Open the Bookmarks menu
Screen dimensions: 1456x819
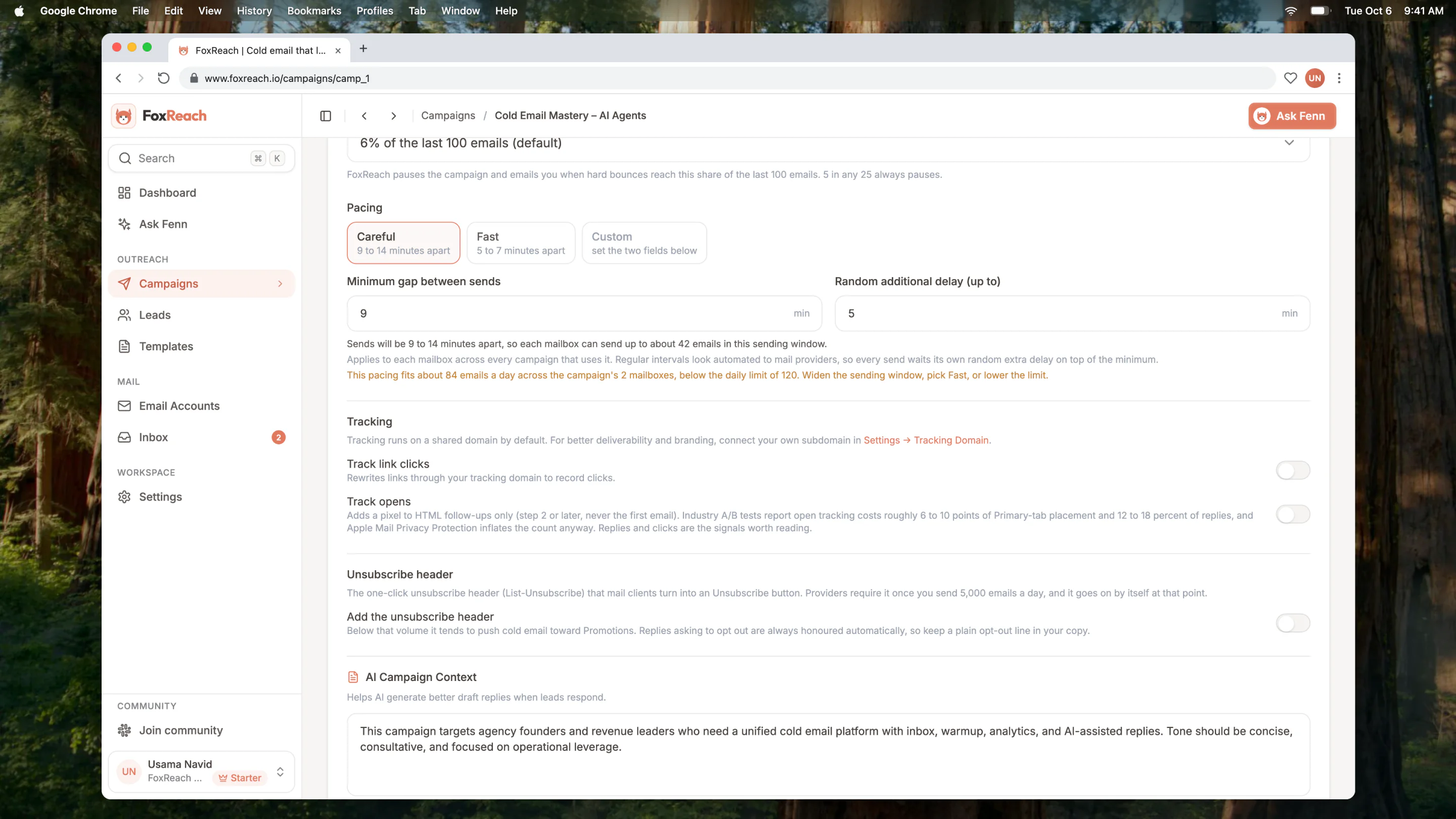[x=314, y=11]
